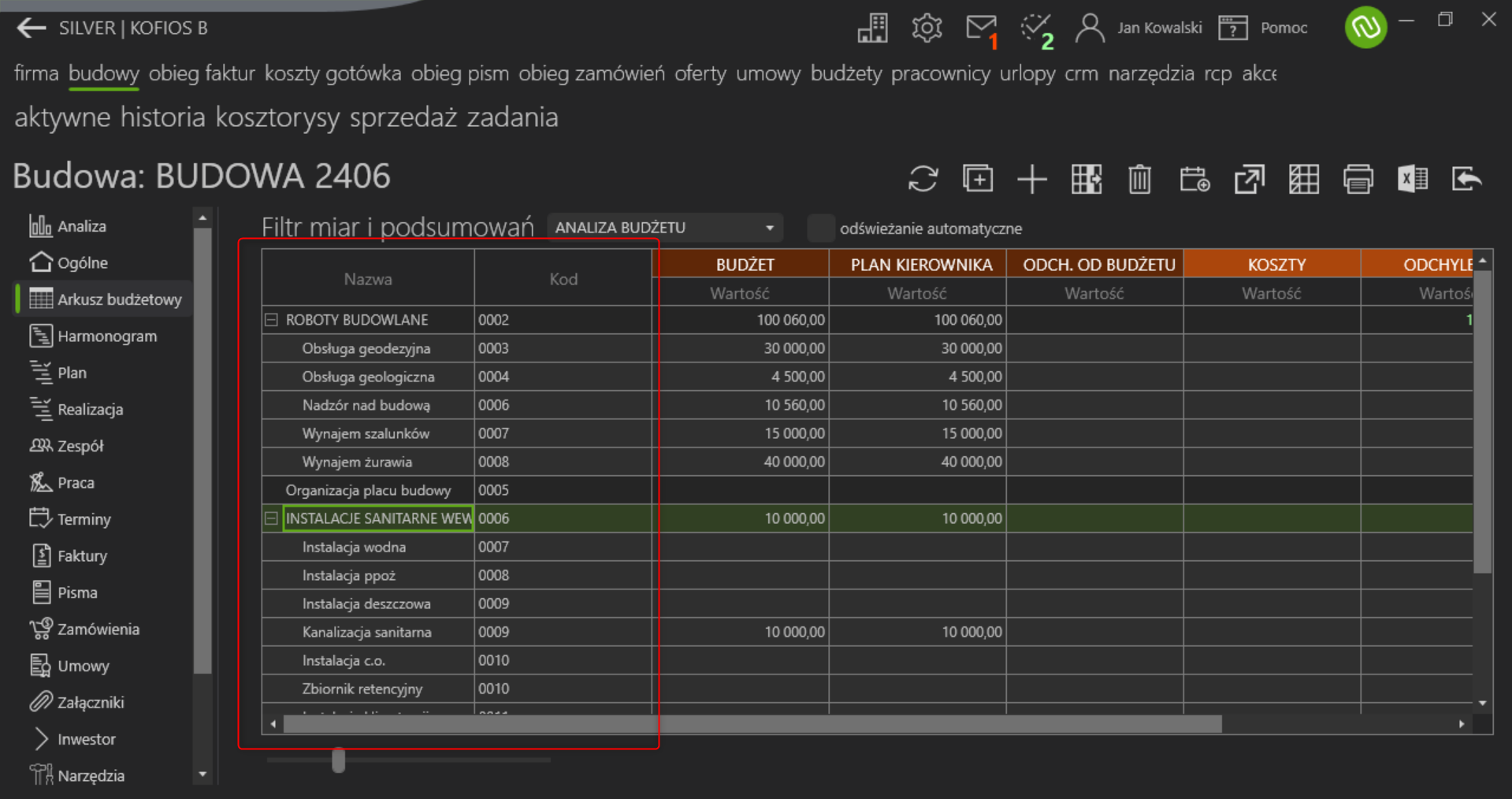This screenshot has width=1512, height=799.
Task: Collapse the INSTALACJE SANITARNE WEW group
Action: point(271,518)
